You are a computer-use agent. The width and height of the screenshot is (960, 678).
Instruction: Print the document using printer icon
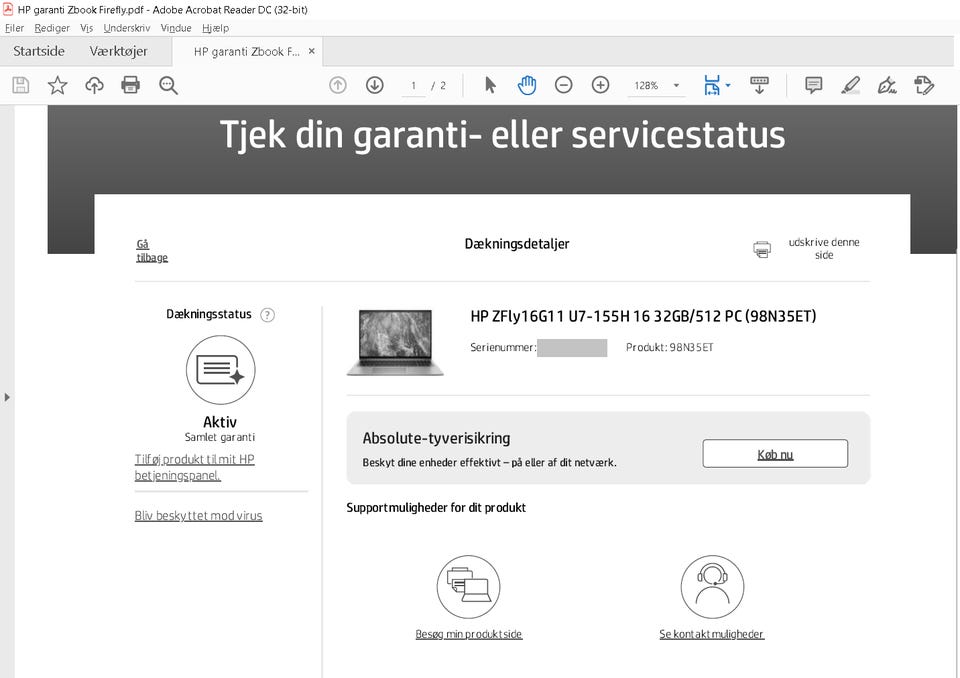coord(130,85)
